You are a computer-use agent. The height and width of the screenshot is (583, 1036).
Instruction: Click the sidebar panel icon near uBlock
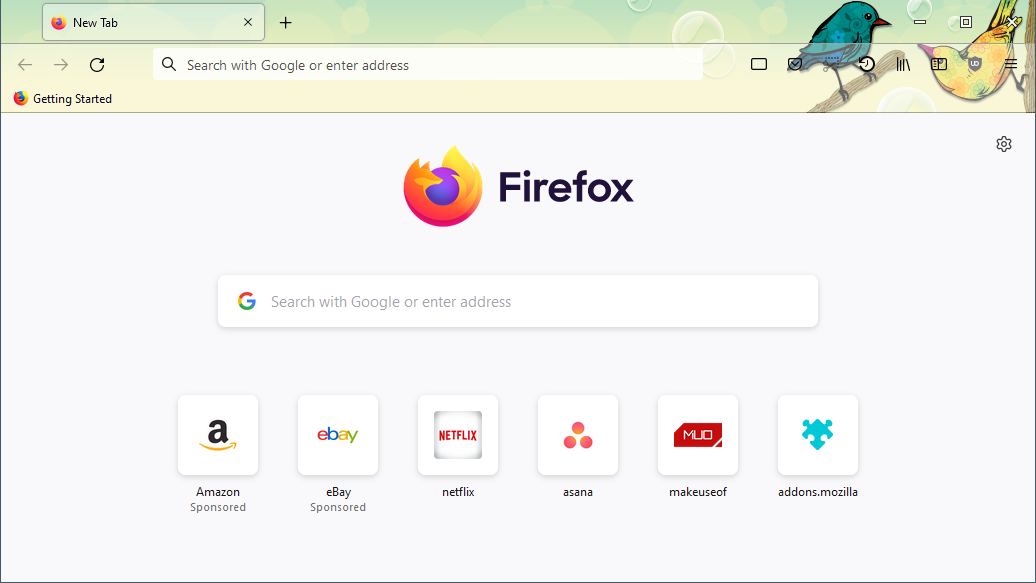(939, 65)
